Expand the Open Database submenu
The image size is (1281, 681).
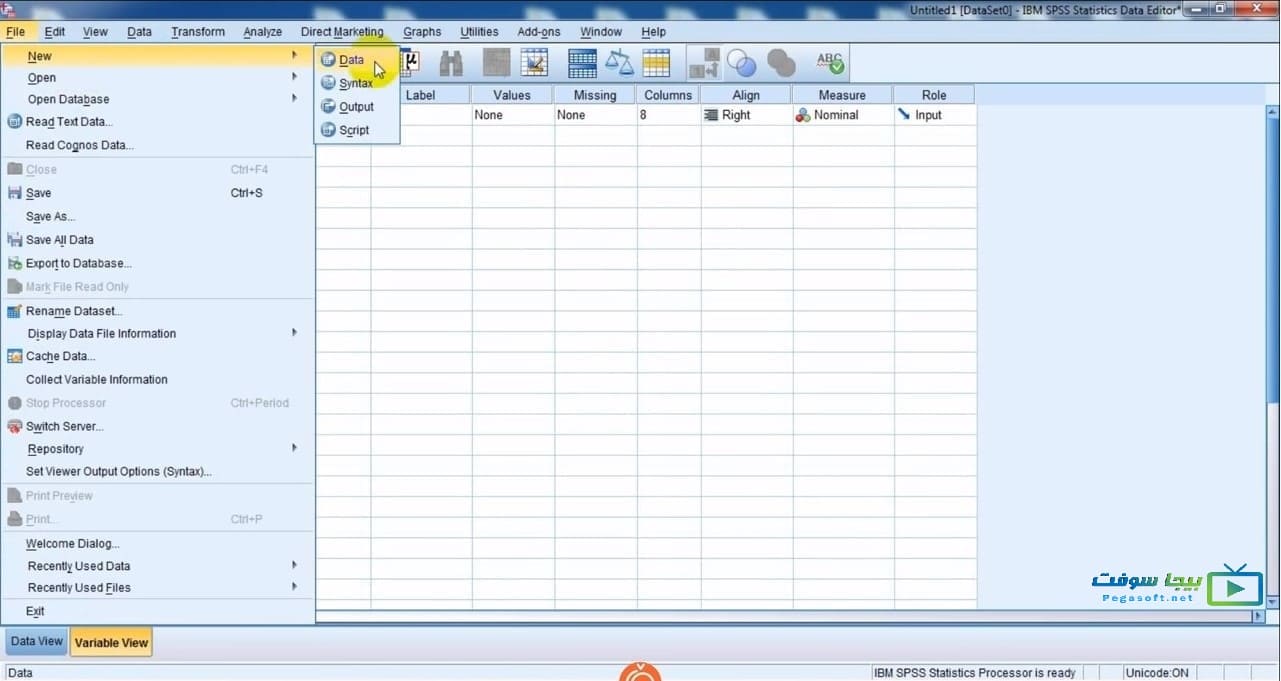pos(157,99)
